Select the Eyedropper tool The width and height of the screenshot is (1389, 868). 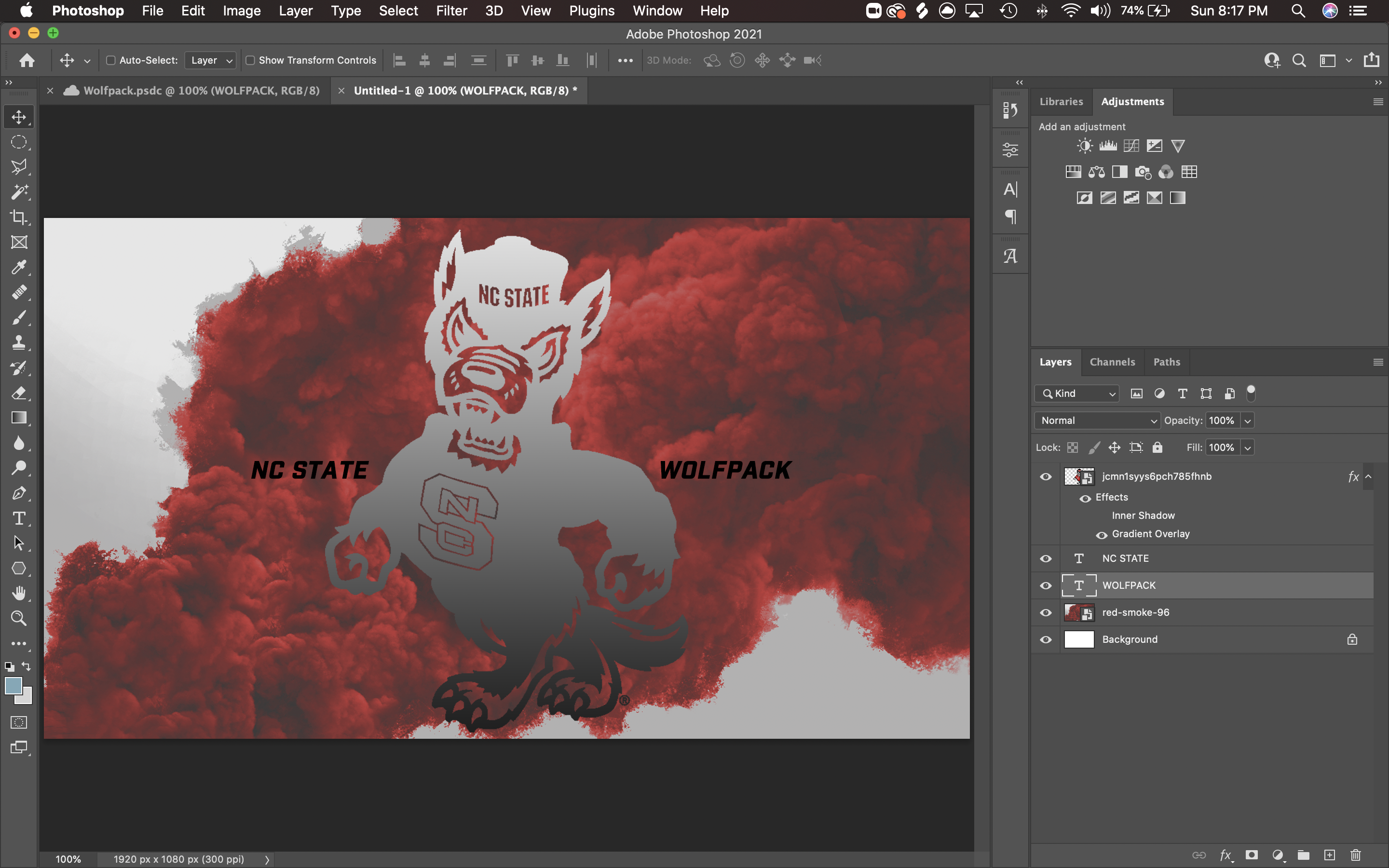tap(19, 268)
